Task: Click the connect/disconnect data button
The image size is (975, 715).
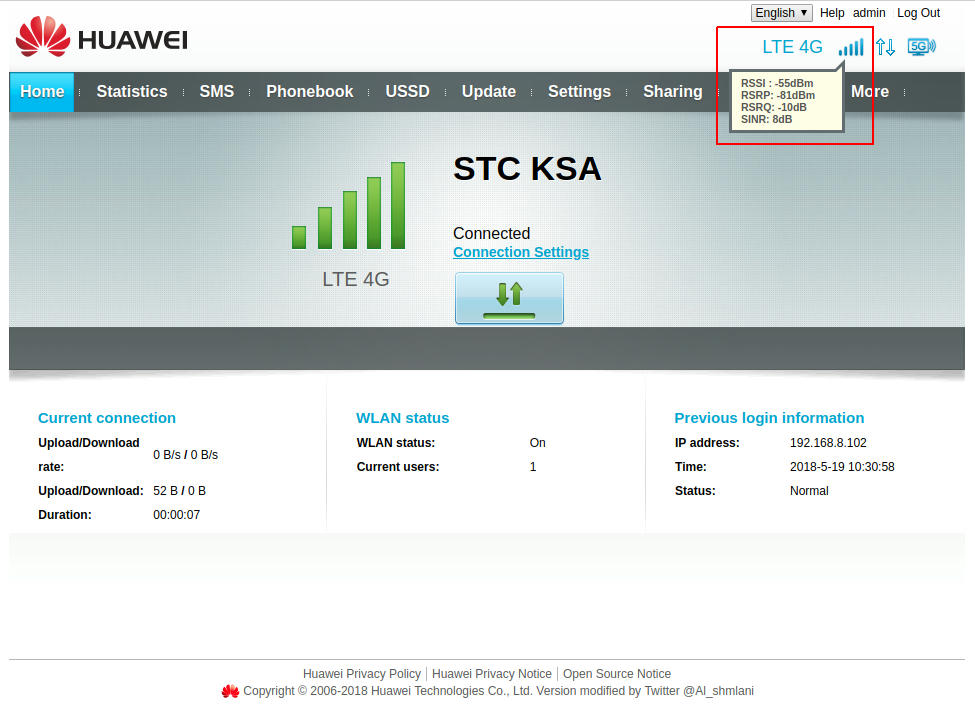Action: point(509,298)
